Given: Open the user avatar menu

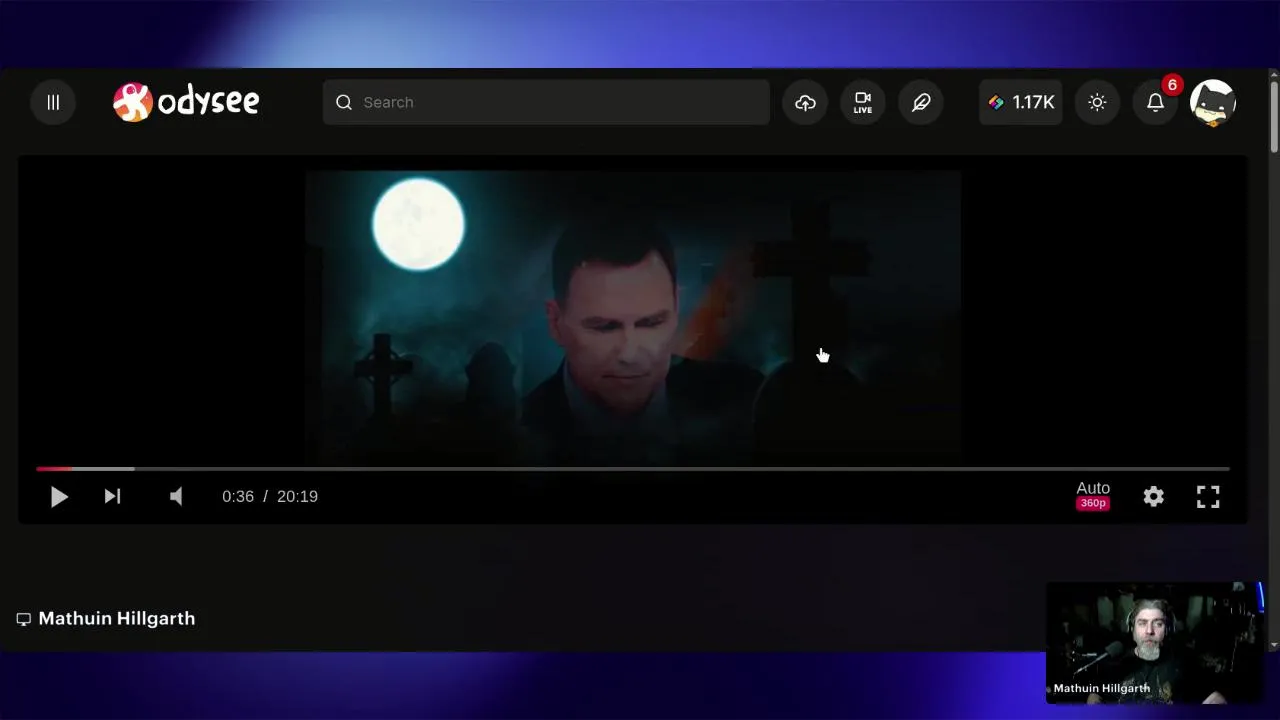Looking at the screenshot, I should (1213, 102).
